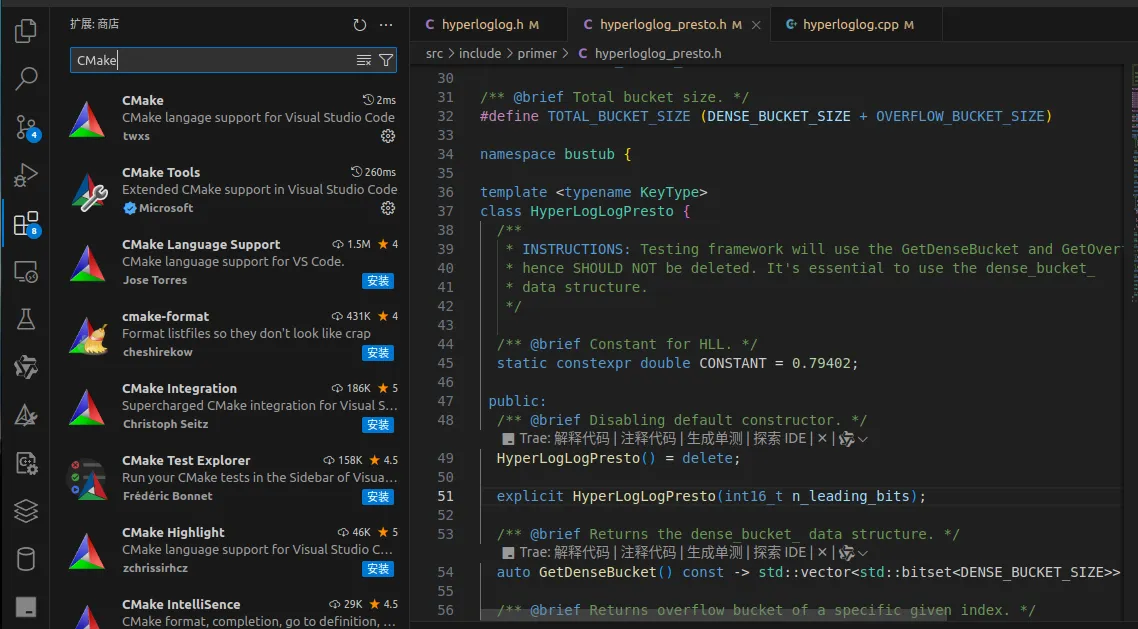Open the Remote Explorer monitor icon
Screen dimensions: 1138x629
coord(26,271)
